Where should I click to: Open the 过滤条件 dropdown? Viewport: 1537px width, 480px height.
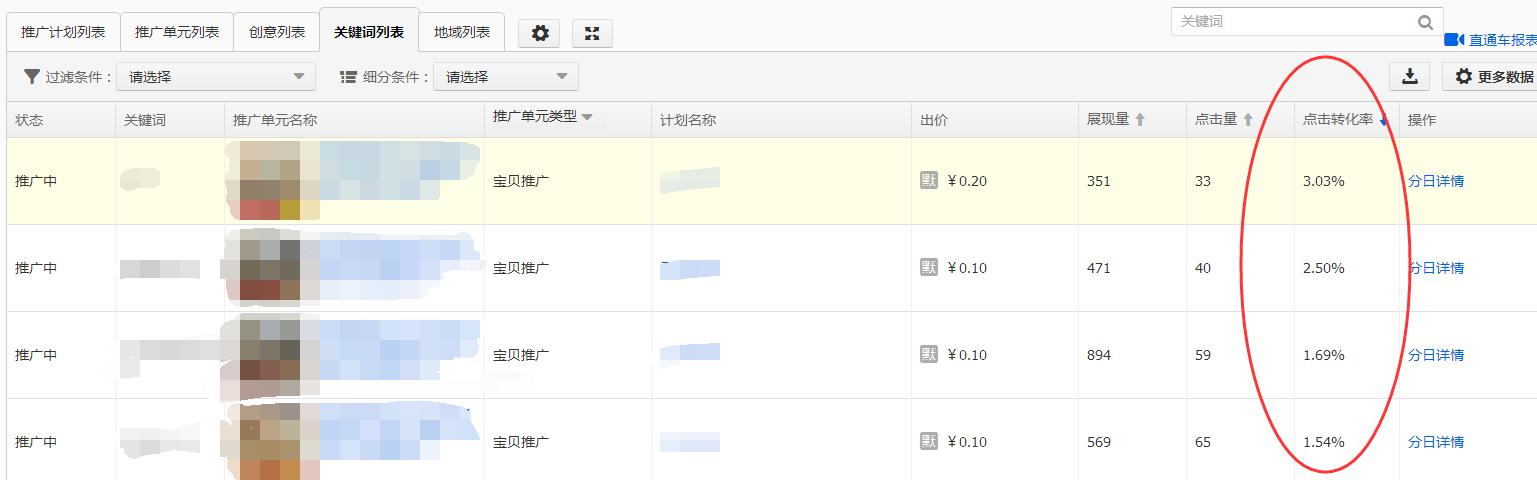216,77
